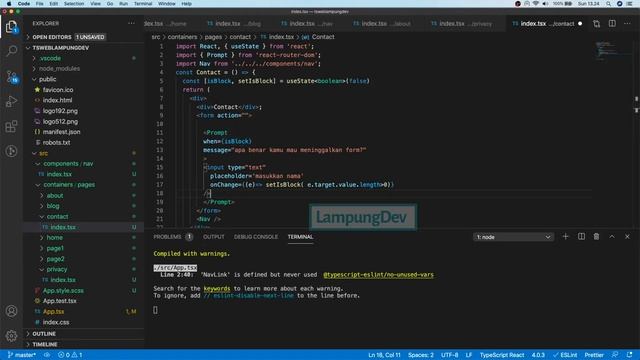Maximize the panel with the up chevron
Image resolution: width=640 pixels, height=360 pixels.
[612, 237]
